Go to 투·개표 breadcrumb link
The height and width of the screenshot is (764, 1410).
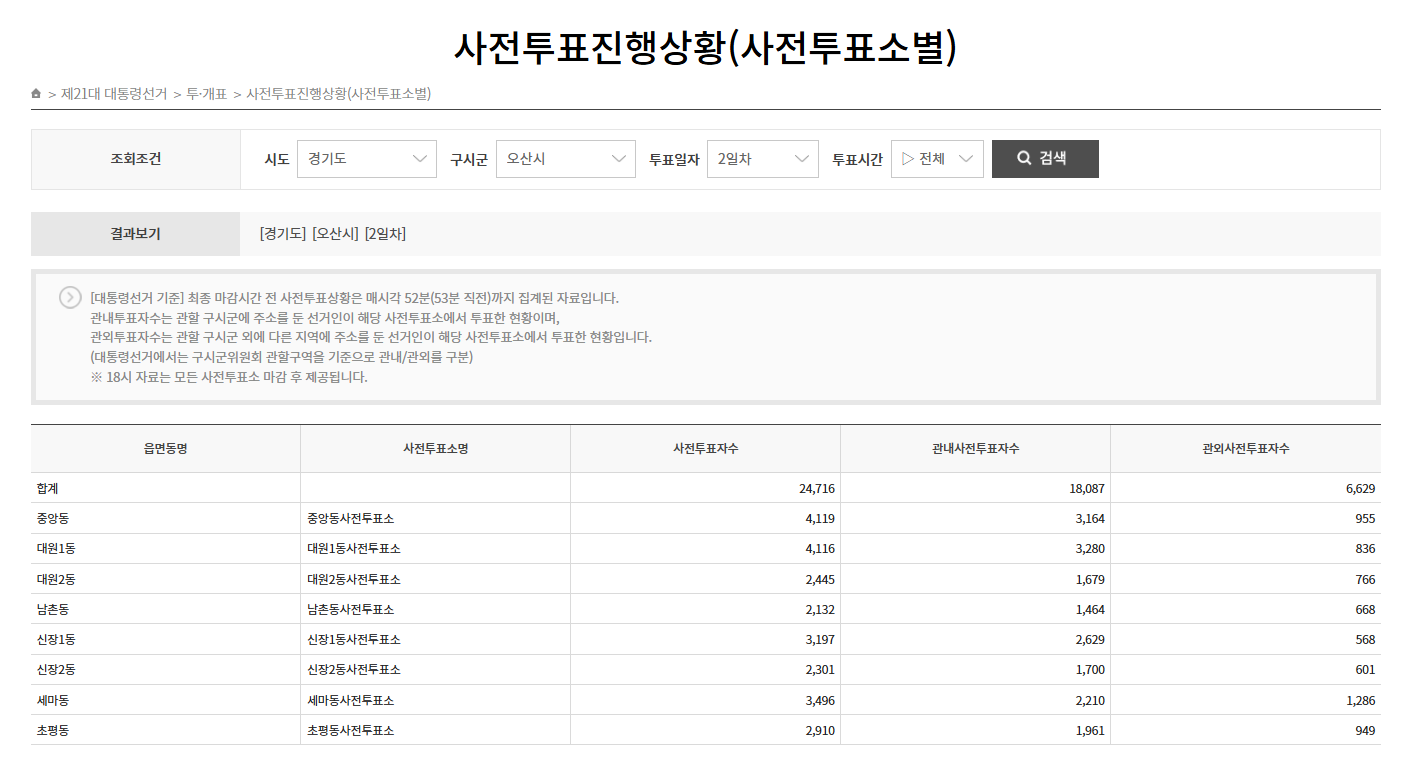pos(206,94)
